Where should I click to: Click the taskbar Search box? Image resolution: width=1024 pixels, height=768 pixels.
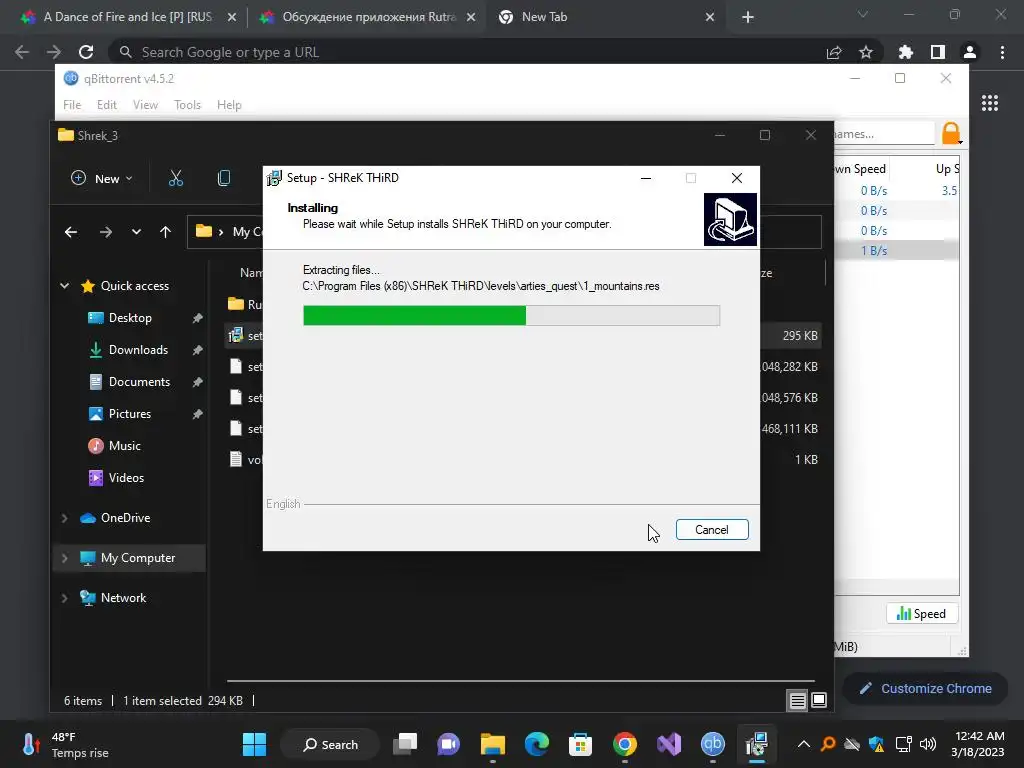click(x=330, y=744)
